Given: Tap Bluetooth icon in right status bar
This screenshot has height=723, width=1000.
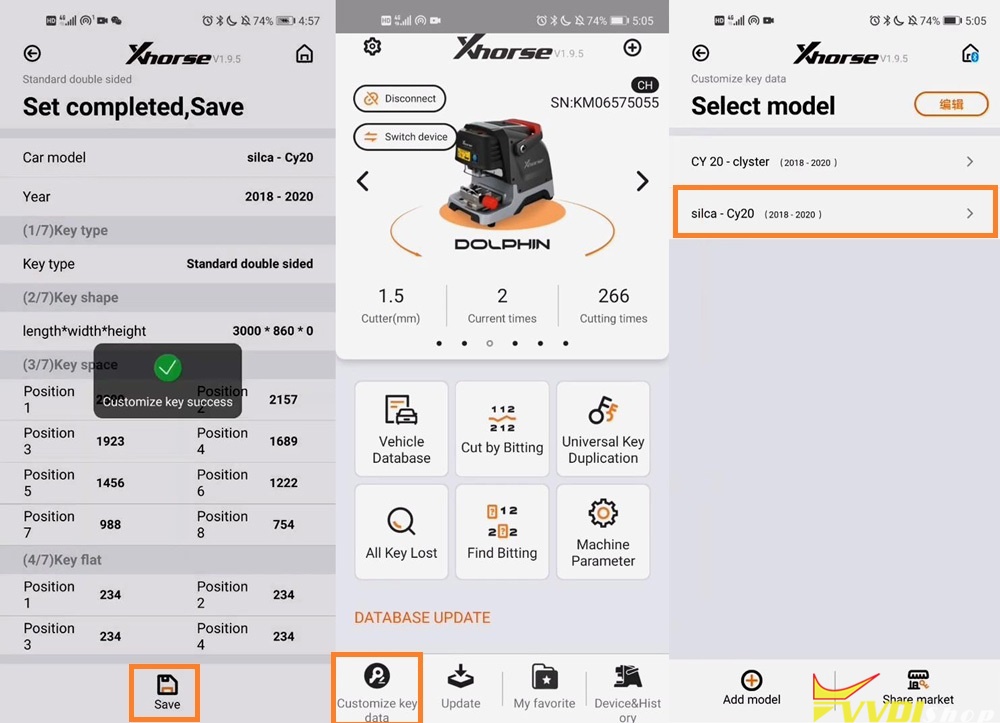Looking at the screenshot, I should click(886, 21).
